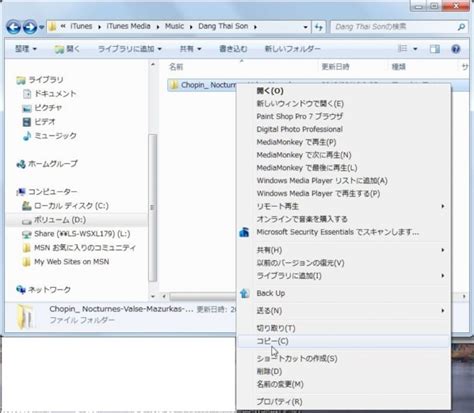Click the 名前 column header
This screenshot has width=474, height=413.
(x=176, y=67)
